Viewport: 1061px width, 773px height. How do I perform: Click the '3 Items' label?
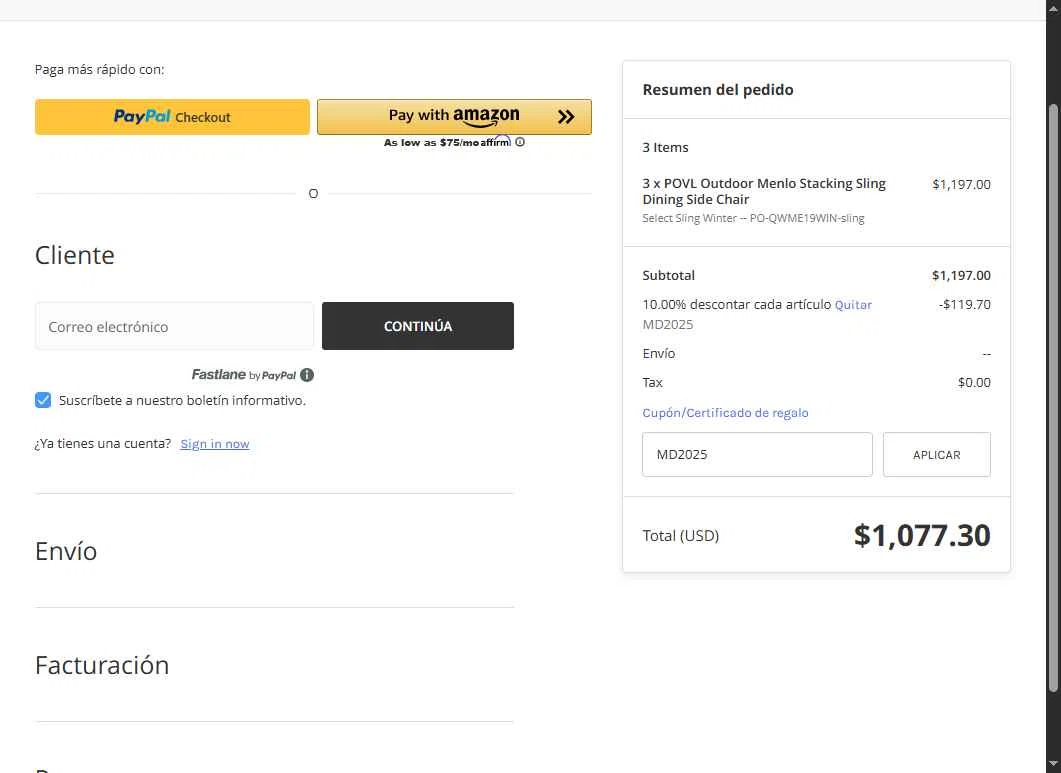click(x=665, y=148)
